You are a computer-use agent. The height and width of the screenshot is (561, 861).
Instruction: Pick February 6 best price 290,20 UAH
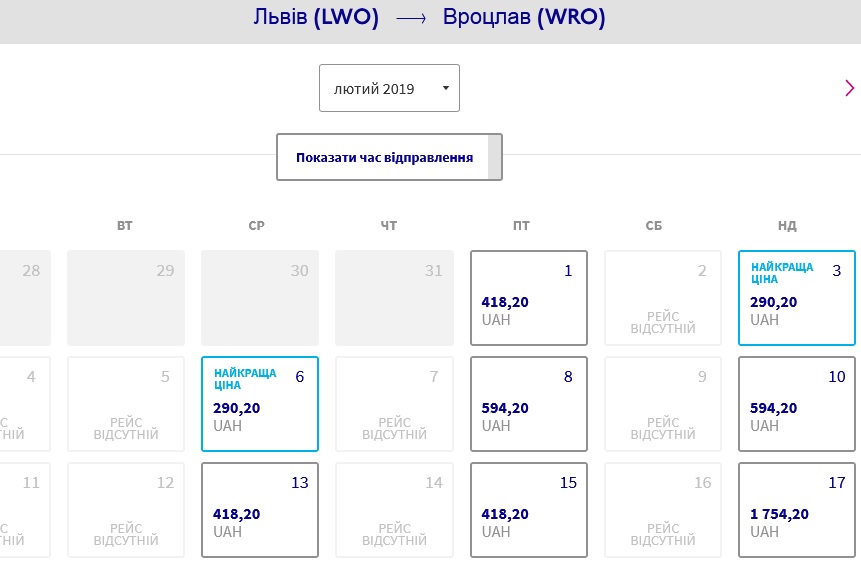pyautogui.click(x=260, y=404)
